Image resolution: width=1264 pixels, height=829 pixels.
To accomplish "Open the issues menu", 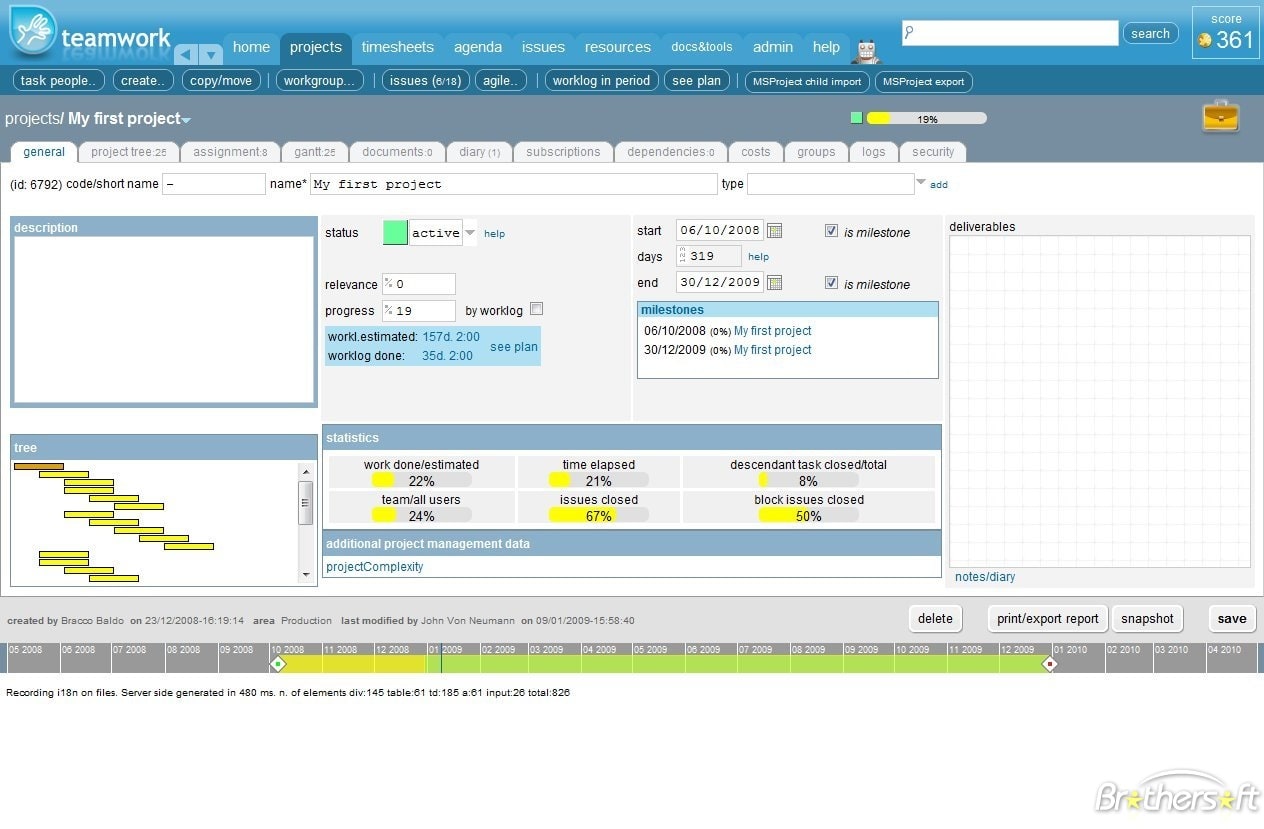I will tap(543, 47).
